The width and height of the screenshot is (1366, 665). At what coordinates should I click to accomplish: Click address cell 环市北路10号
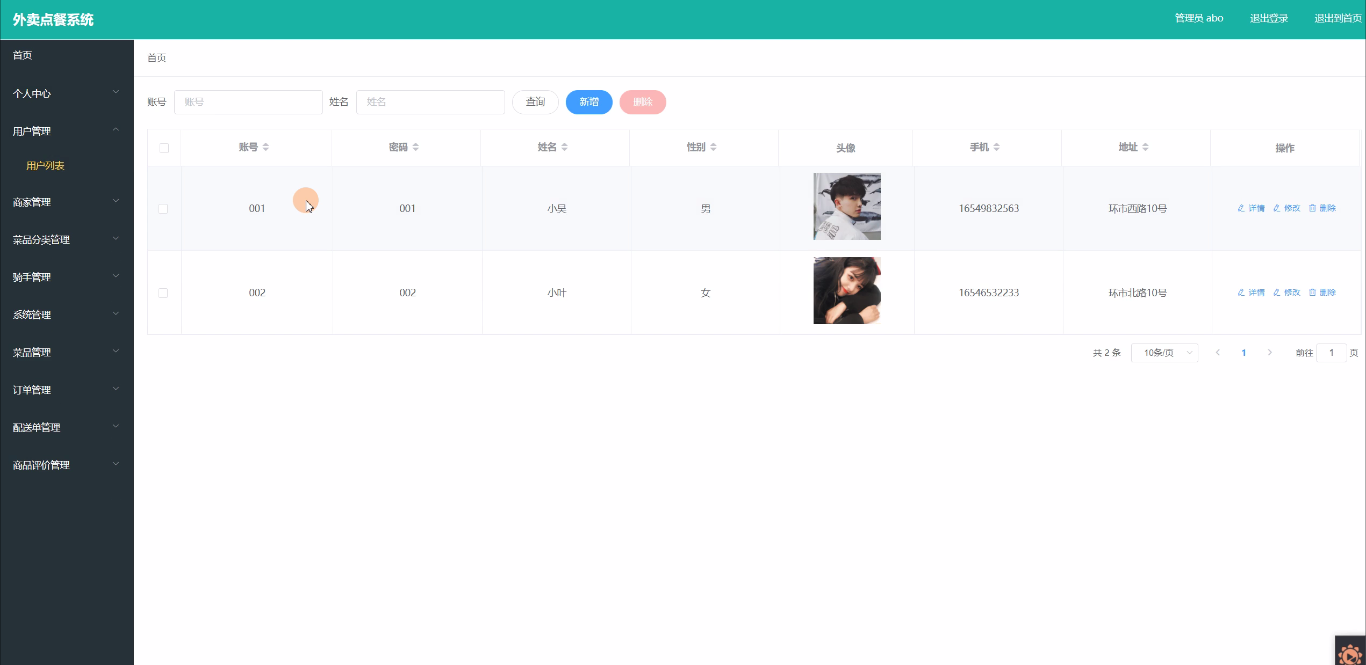coord(1138,293)
